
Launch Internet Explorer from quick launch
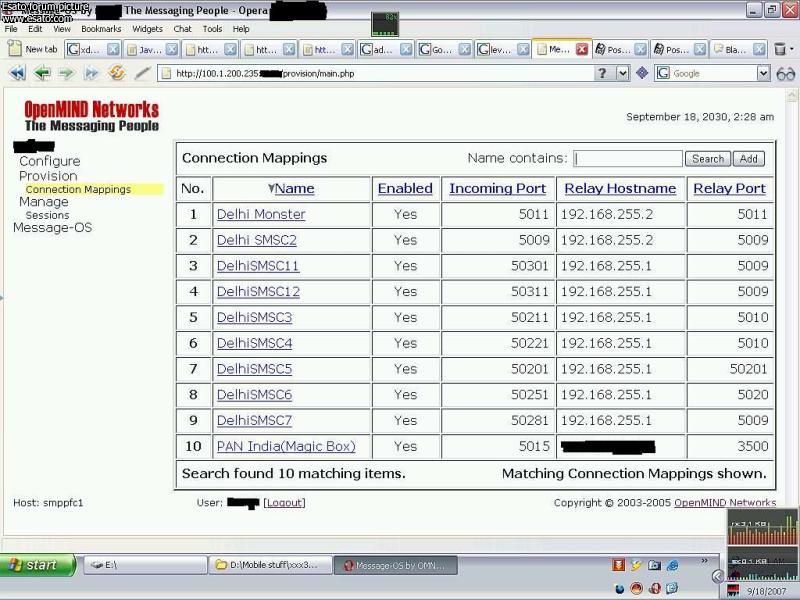(x=672, y=565)
